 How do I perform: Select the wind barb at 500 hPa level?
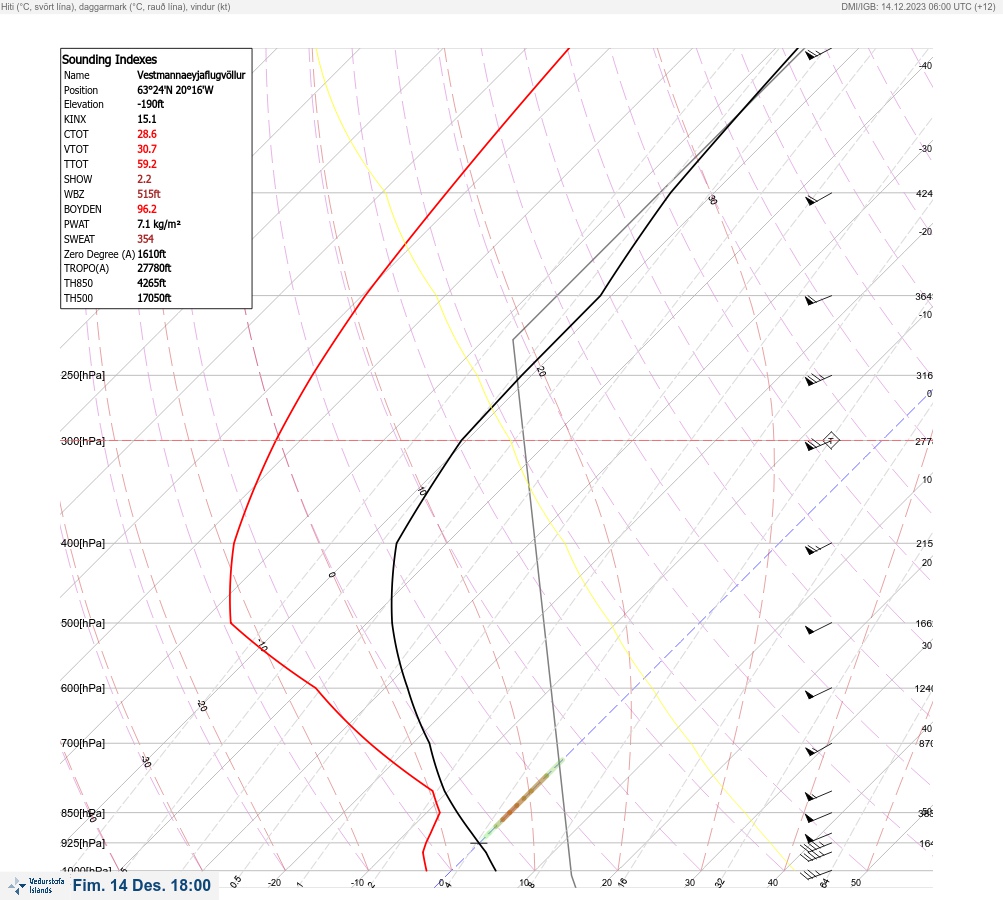click(x=818, y=628)
